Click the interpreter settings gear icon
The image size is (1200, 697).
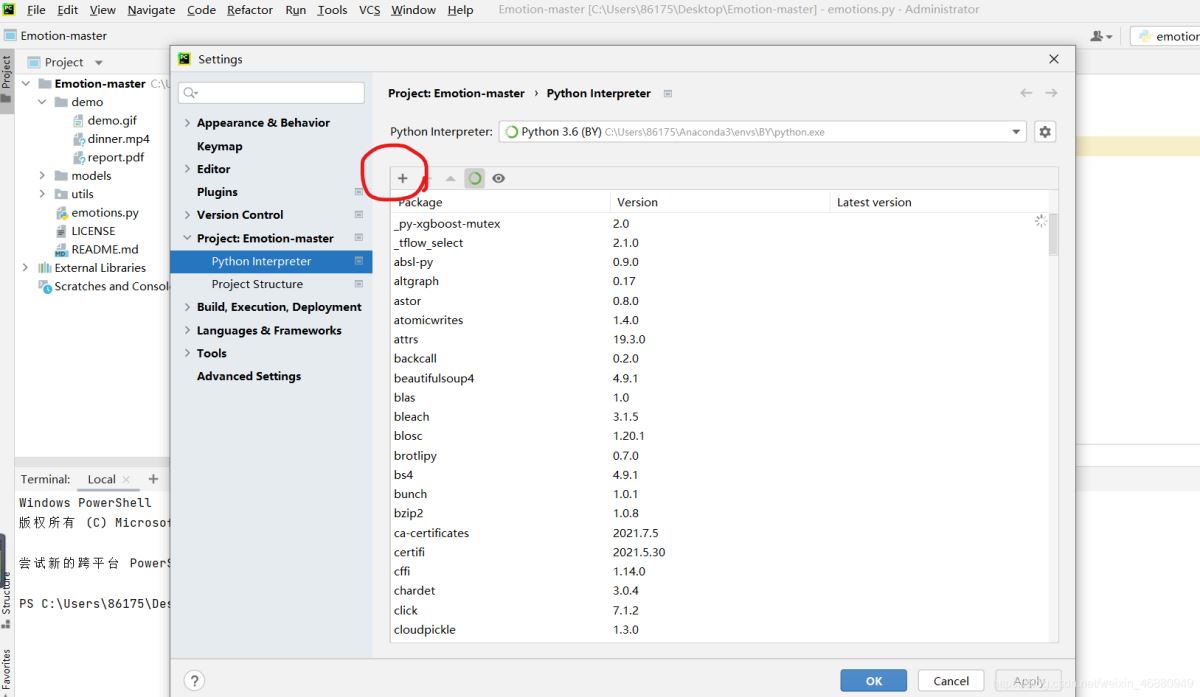[1045, 132]
